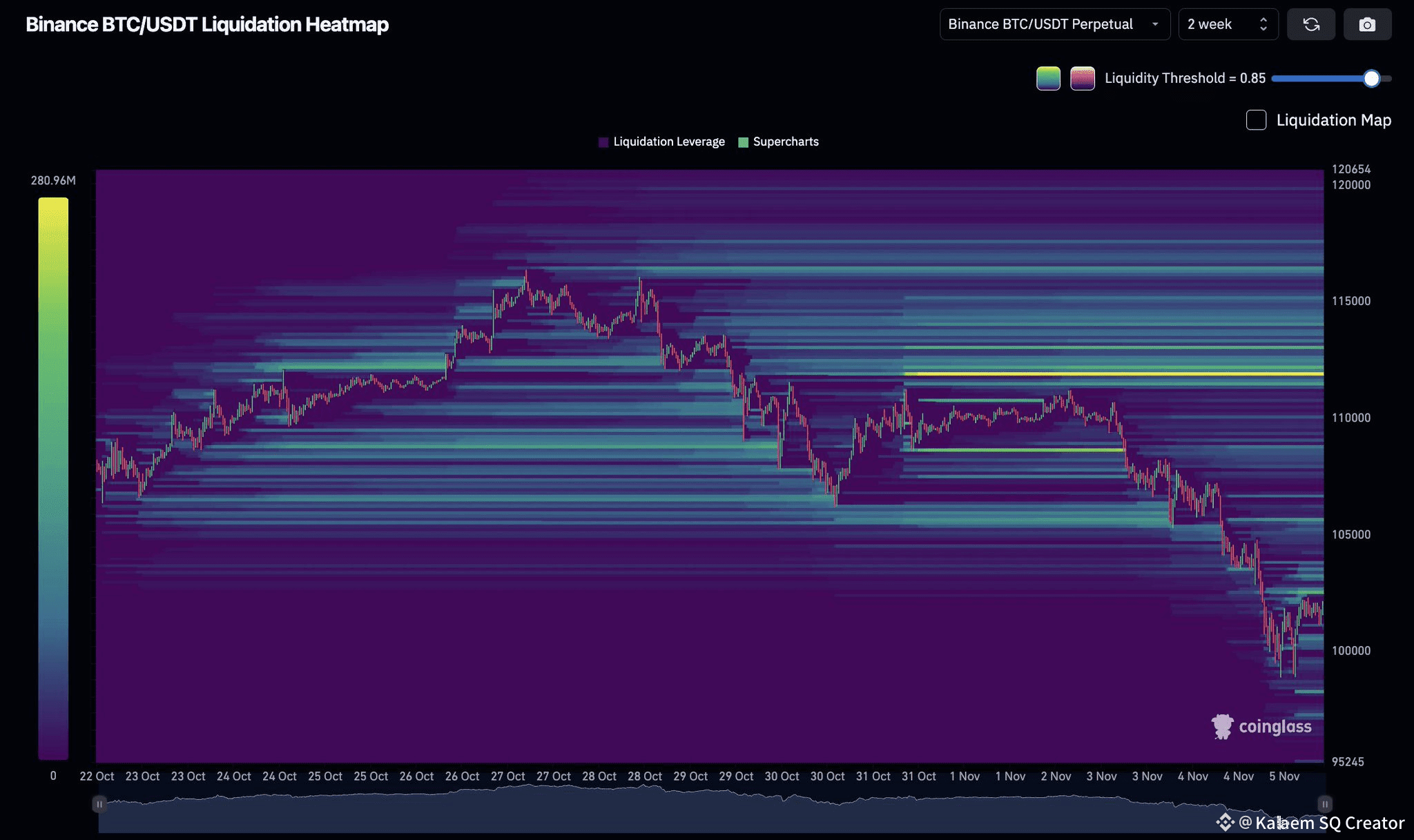Click the camera screenshot icon
Screen dimensions: 1414x840
tap(1367, 25)
